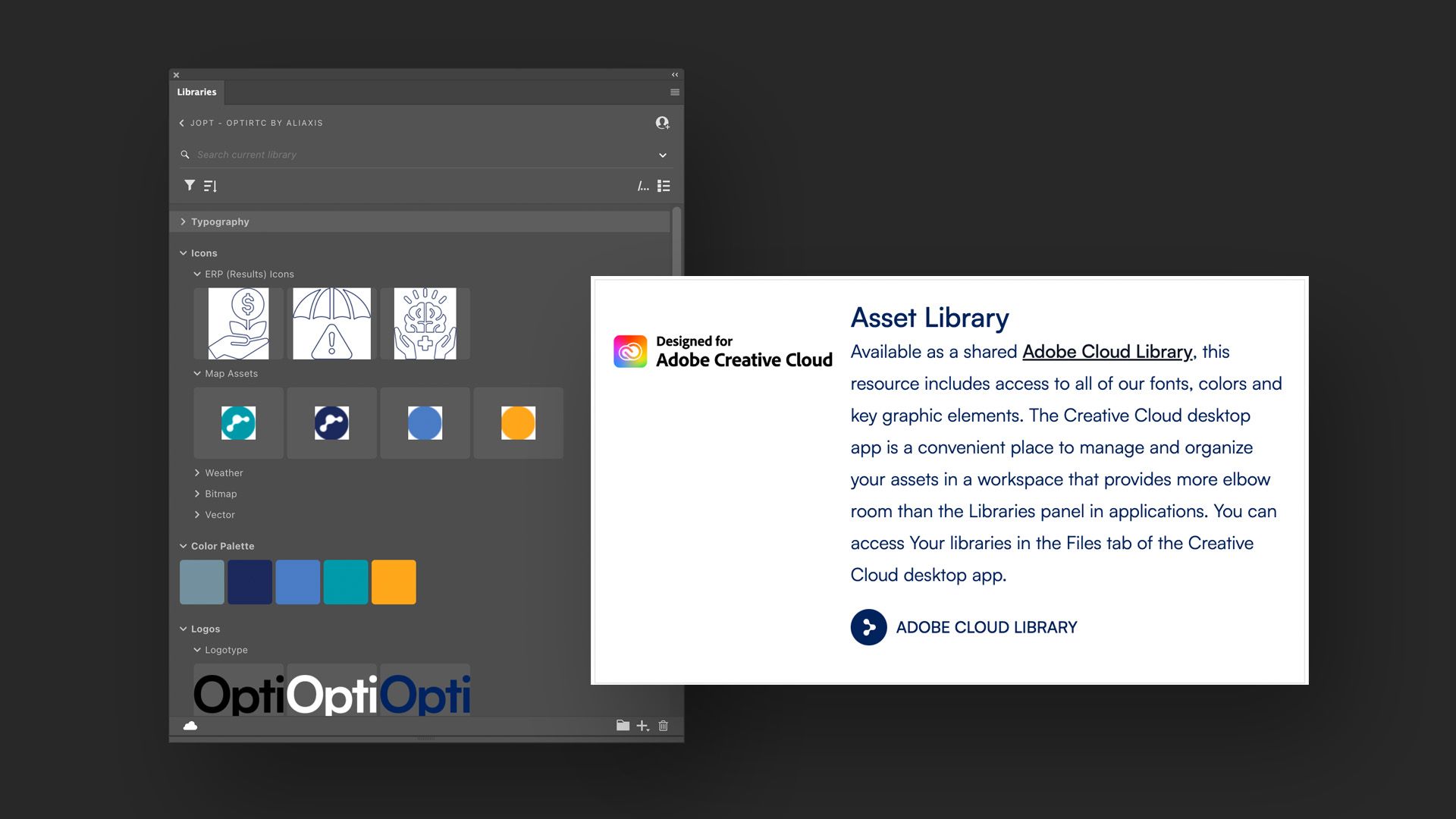The image size is (1456, 819).
Task: Click the add elements plus icon
Action: click(642, 726)
